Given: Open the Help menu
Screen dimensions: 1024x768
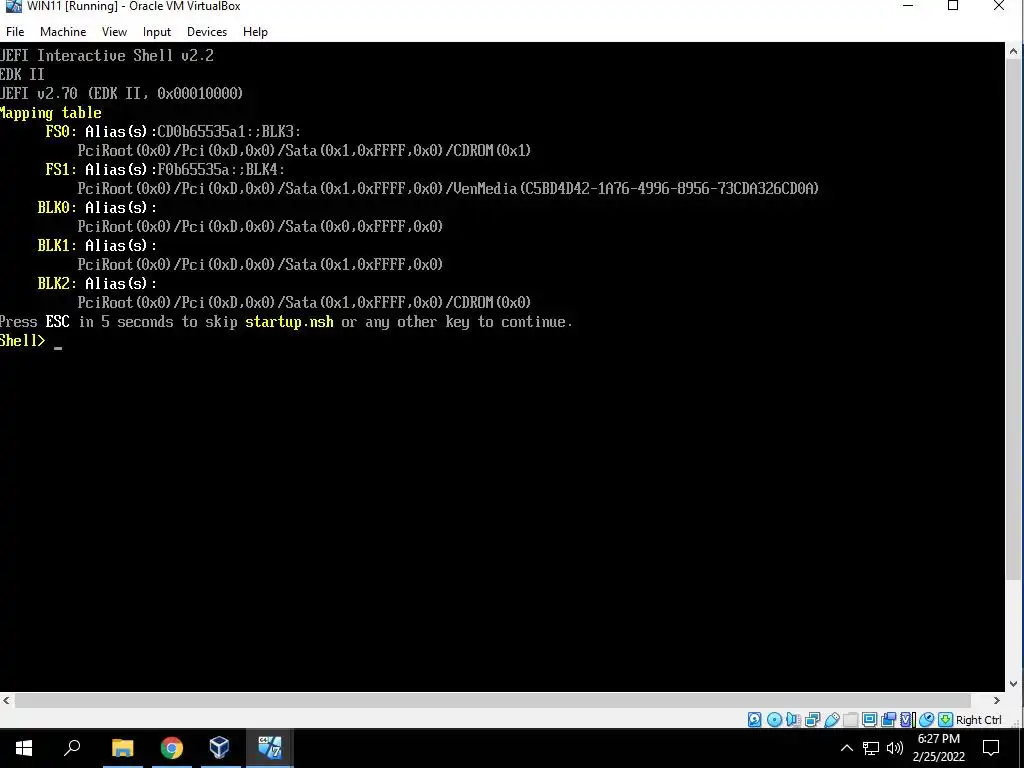Looking at the screenshot, I should [255, 31].
